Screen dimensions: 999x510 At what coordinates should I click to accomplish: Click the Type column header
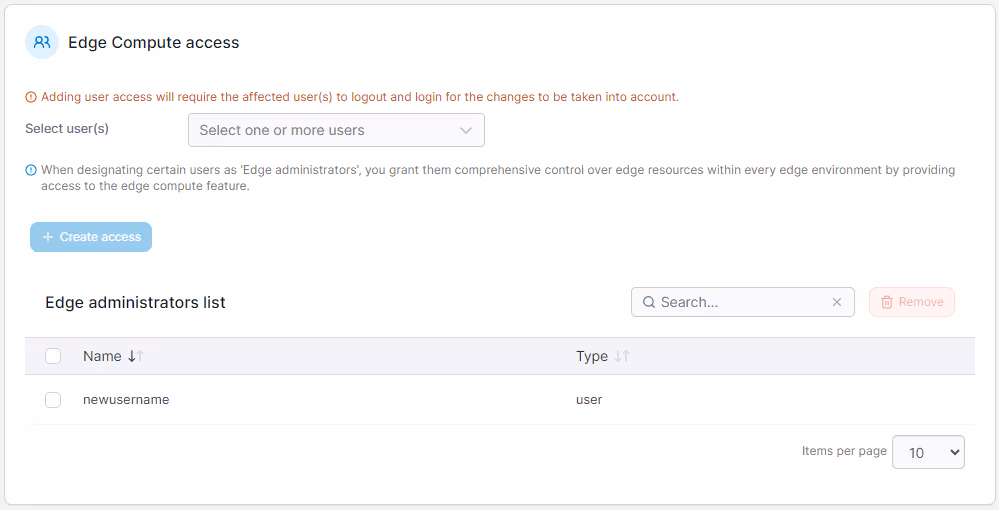tap(592, 356)
